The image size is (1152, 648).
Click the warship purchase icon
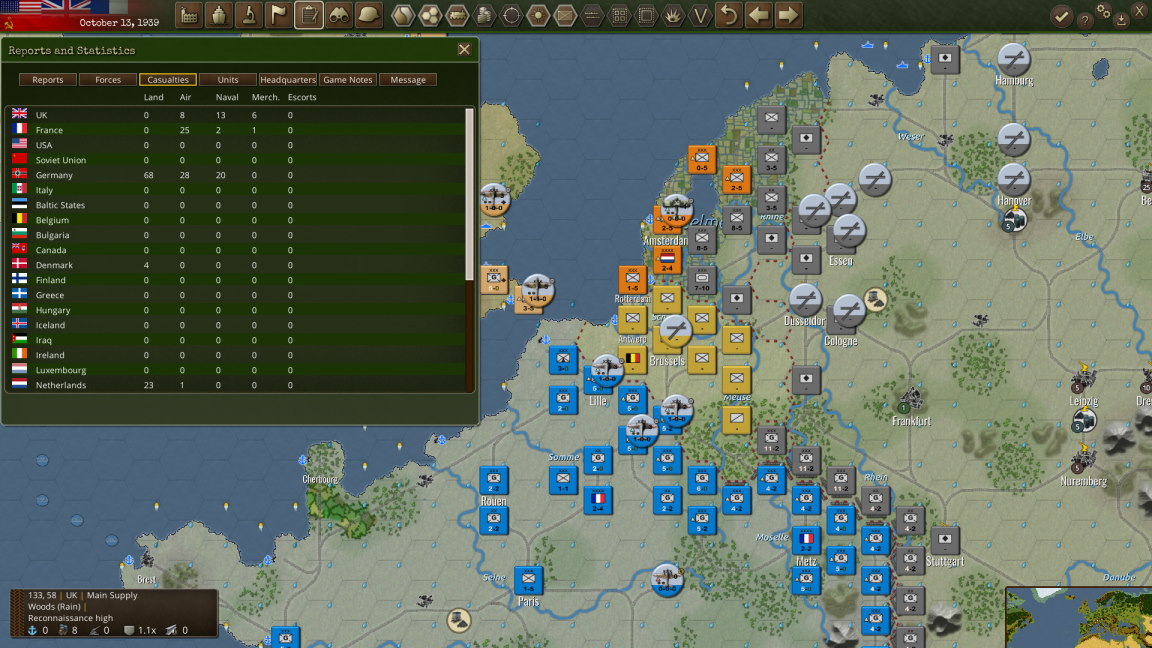coord(219,15)
